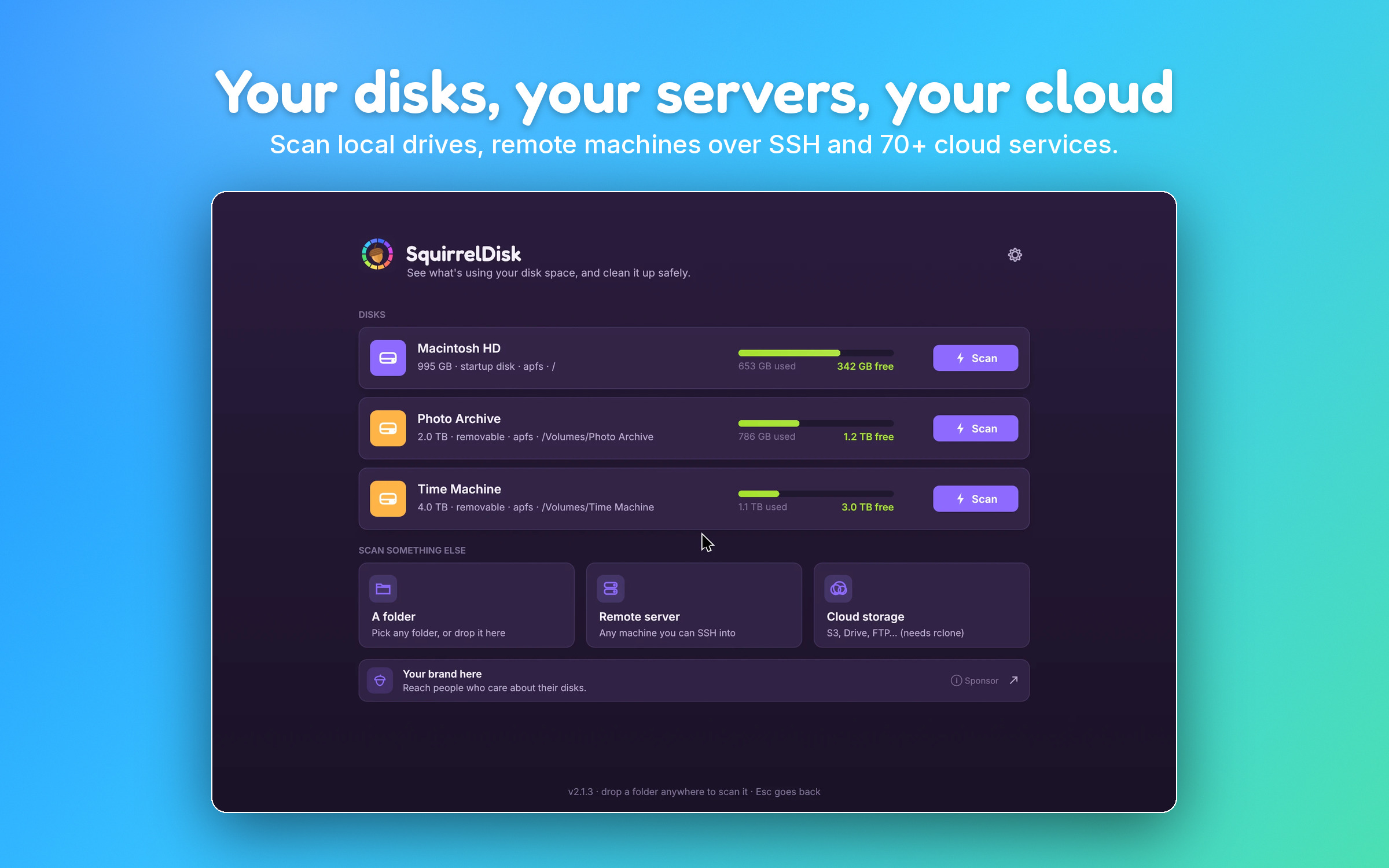Click the Photo Archive disk name
Screen dimensions: 1389x868
(459, 418)
